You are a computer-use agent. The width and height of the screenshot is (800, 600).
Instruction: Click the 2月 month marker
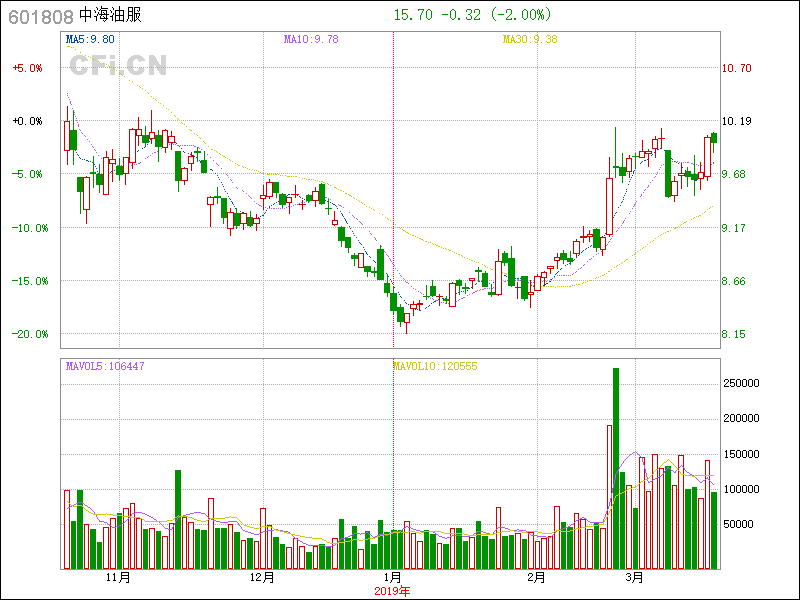click(x=537, y=578)
